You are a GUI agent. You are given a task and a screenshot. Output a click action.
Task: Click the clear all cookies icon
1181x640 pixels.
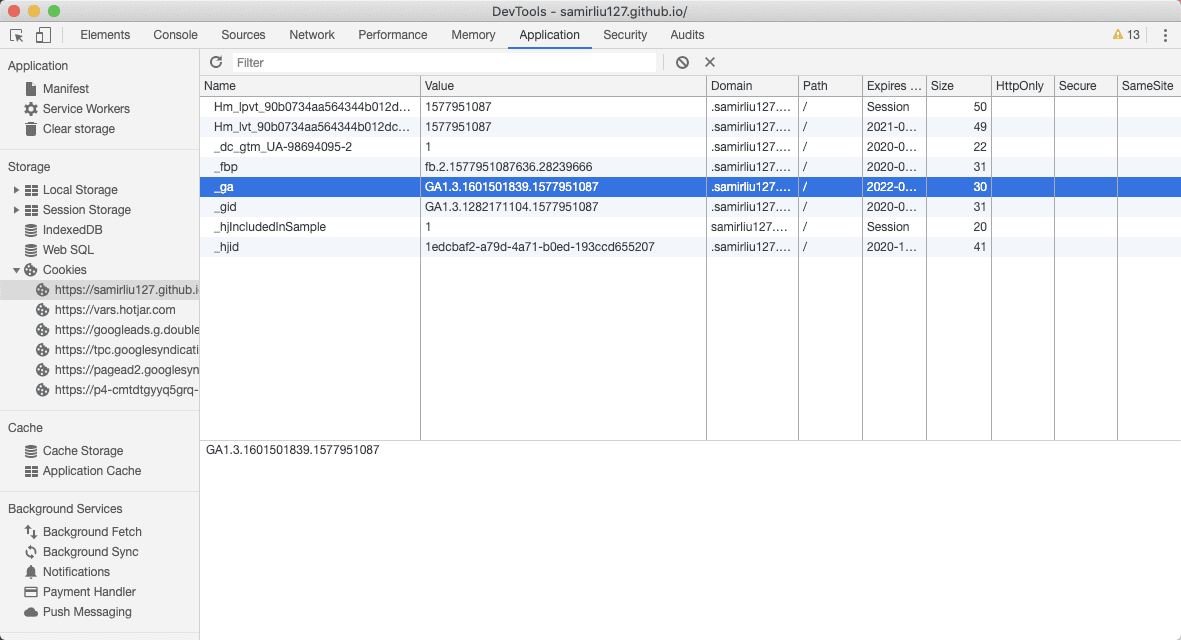click(682, 62)
